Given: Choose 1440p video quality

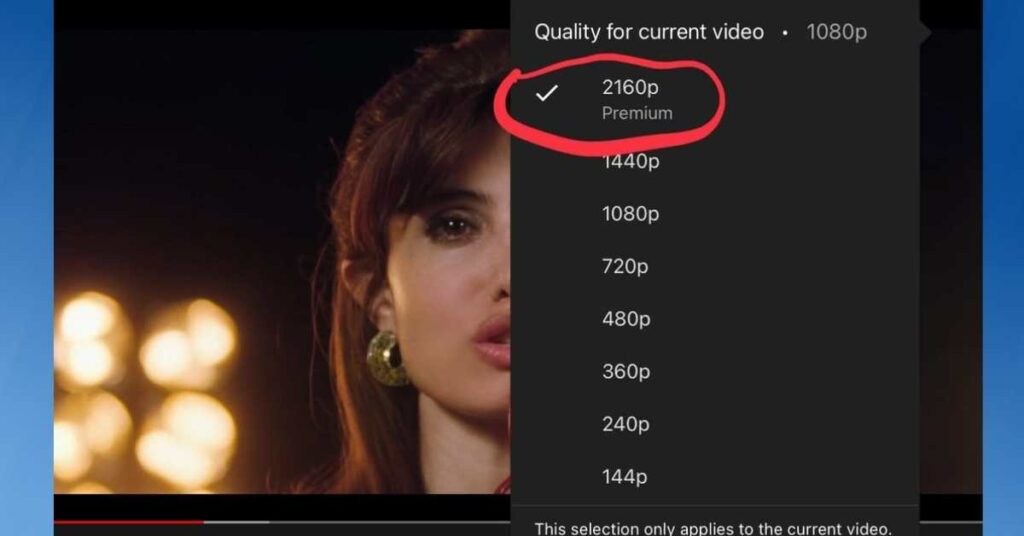Looking at the screenshot, I should [714, 161].
